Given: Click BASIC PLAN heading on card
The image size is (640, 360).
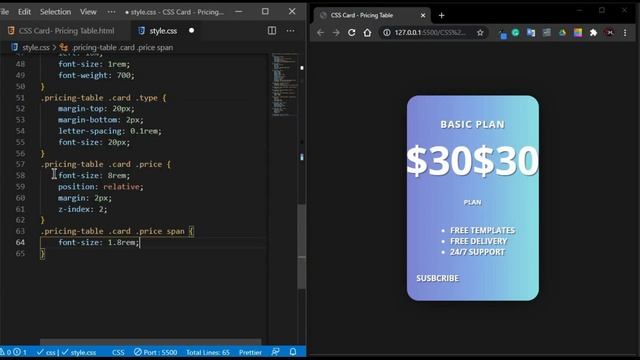Looking at the screenshot, I should pos(473,124).
